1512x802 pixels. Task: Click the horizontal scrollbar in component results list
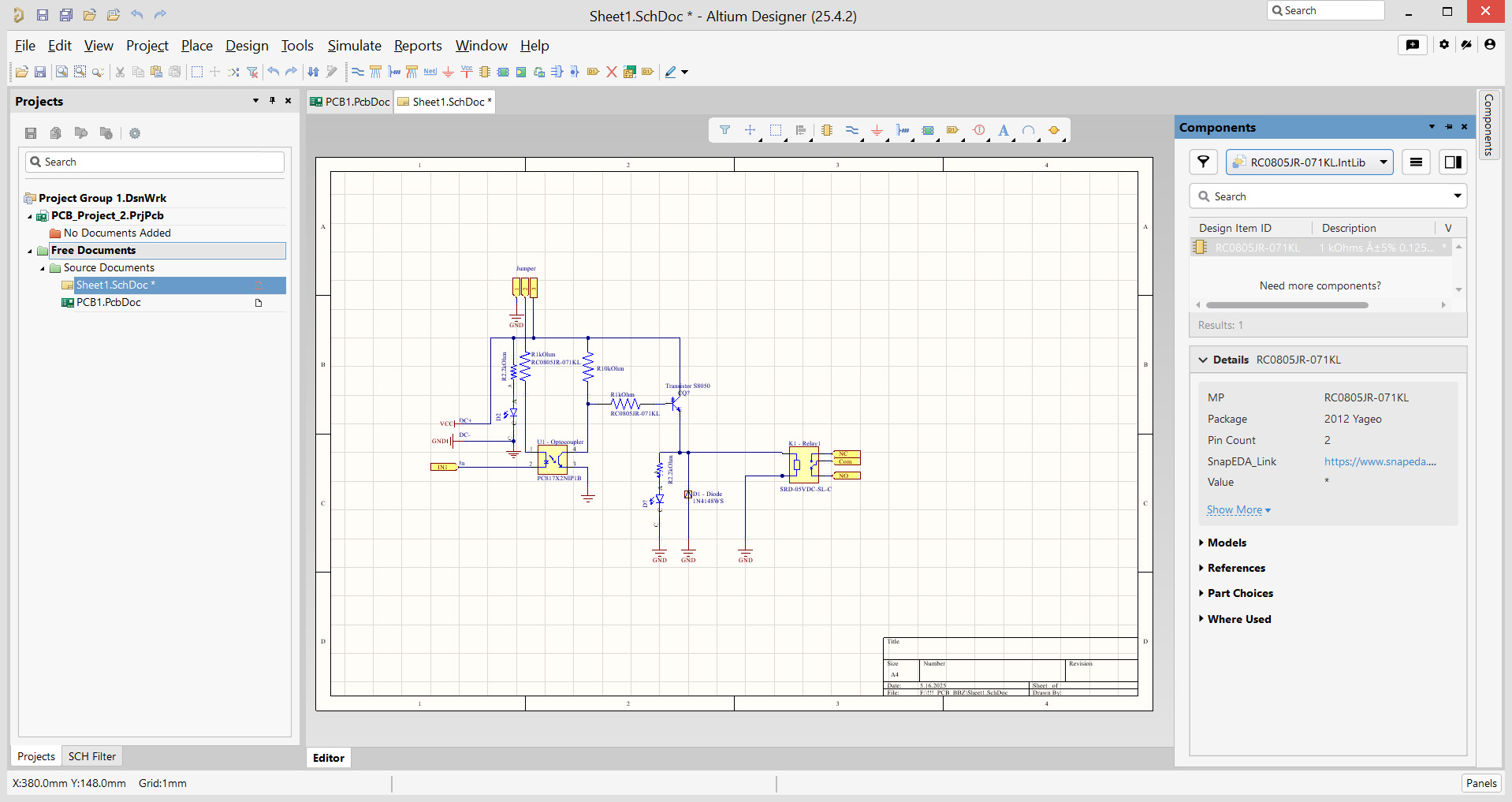[x=1287, y=304]
